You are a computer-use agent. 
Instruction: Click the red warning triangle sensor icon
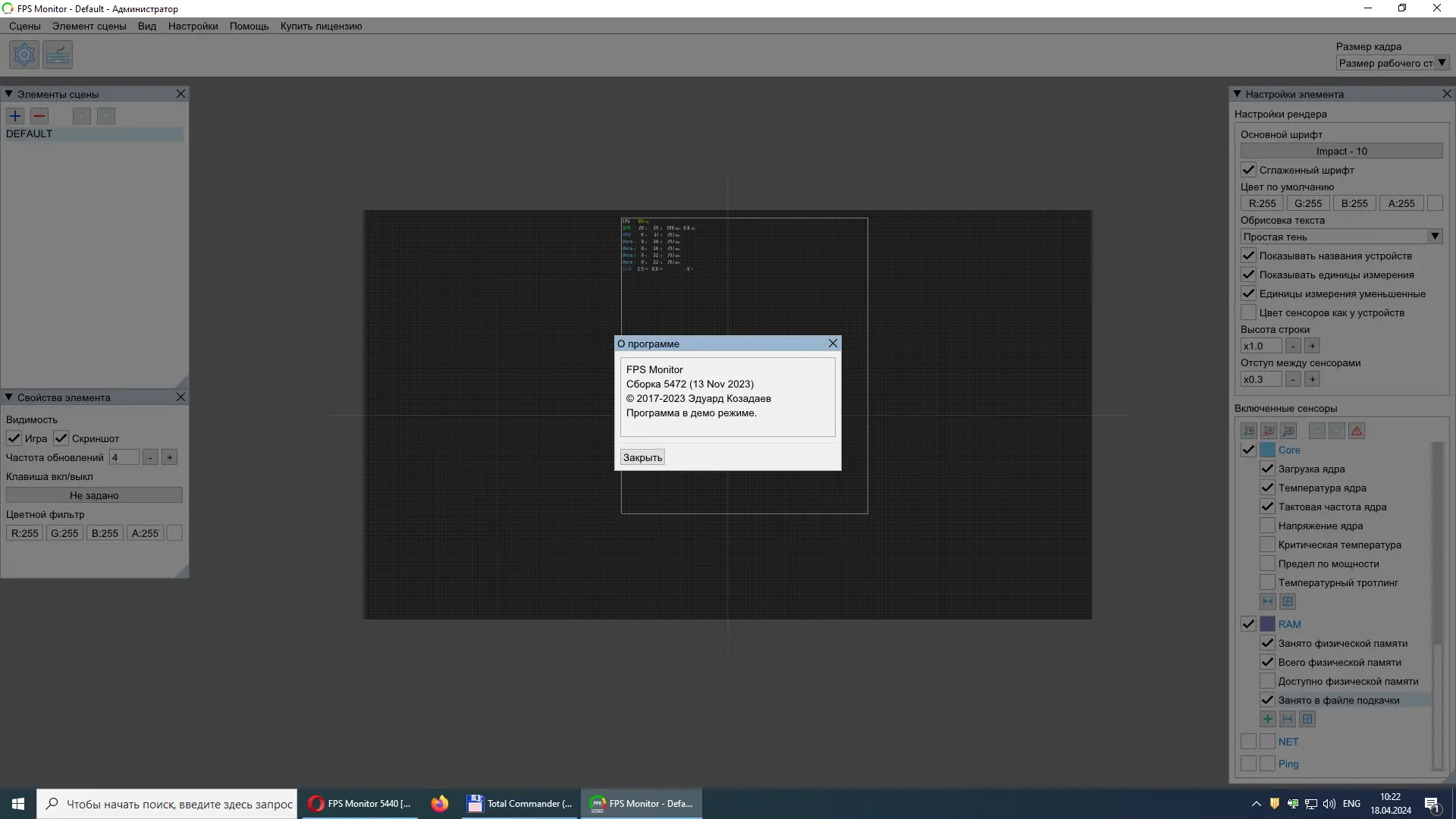(1357, 431)
